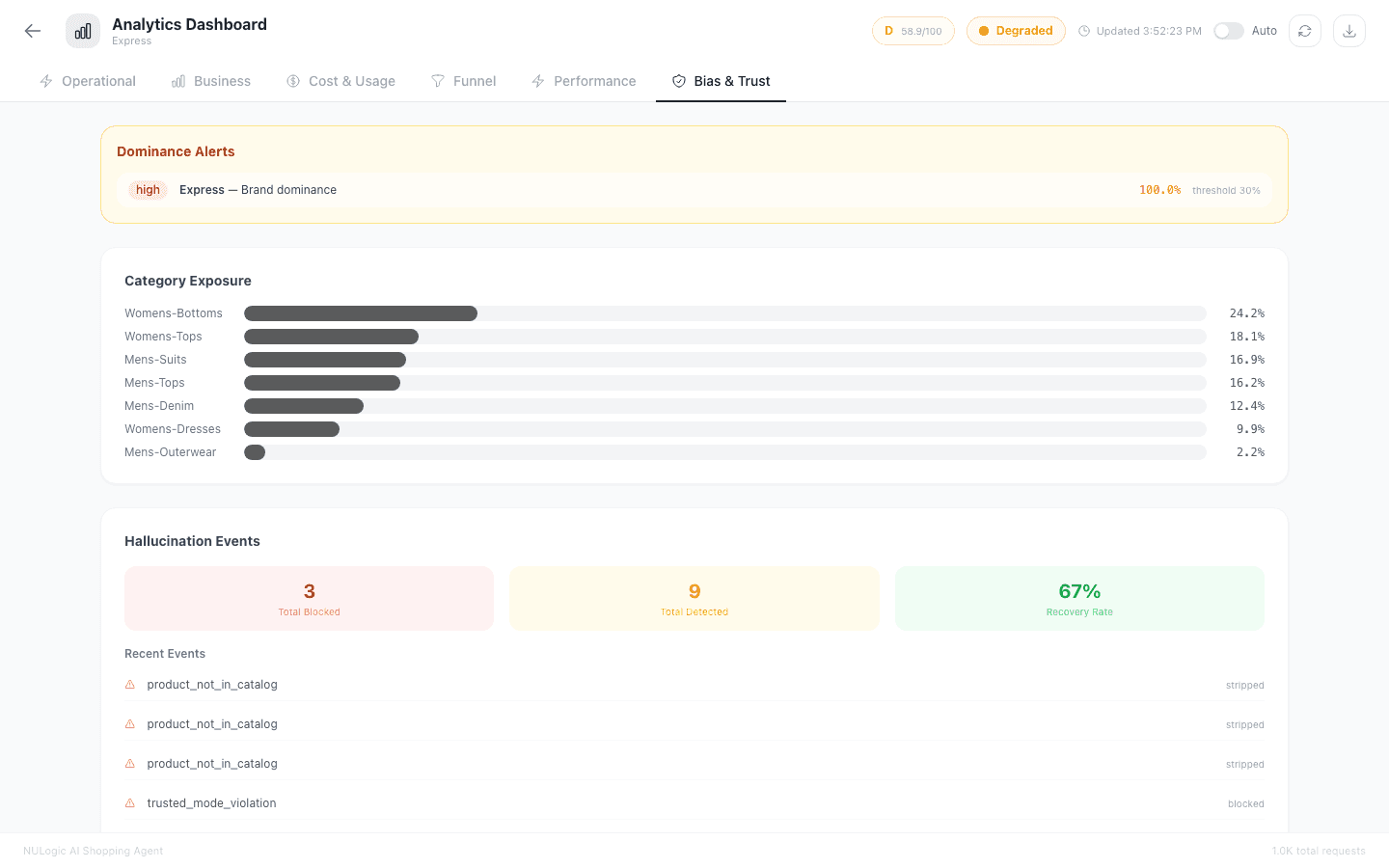Click the clock icon beside updated time
Image resolution: width=1389 pixels, height=868 pixels.
(x=1085, y=30)
